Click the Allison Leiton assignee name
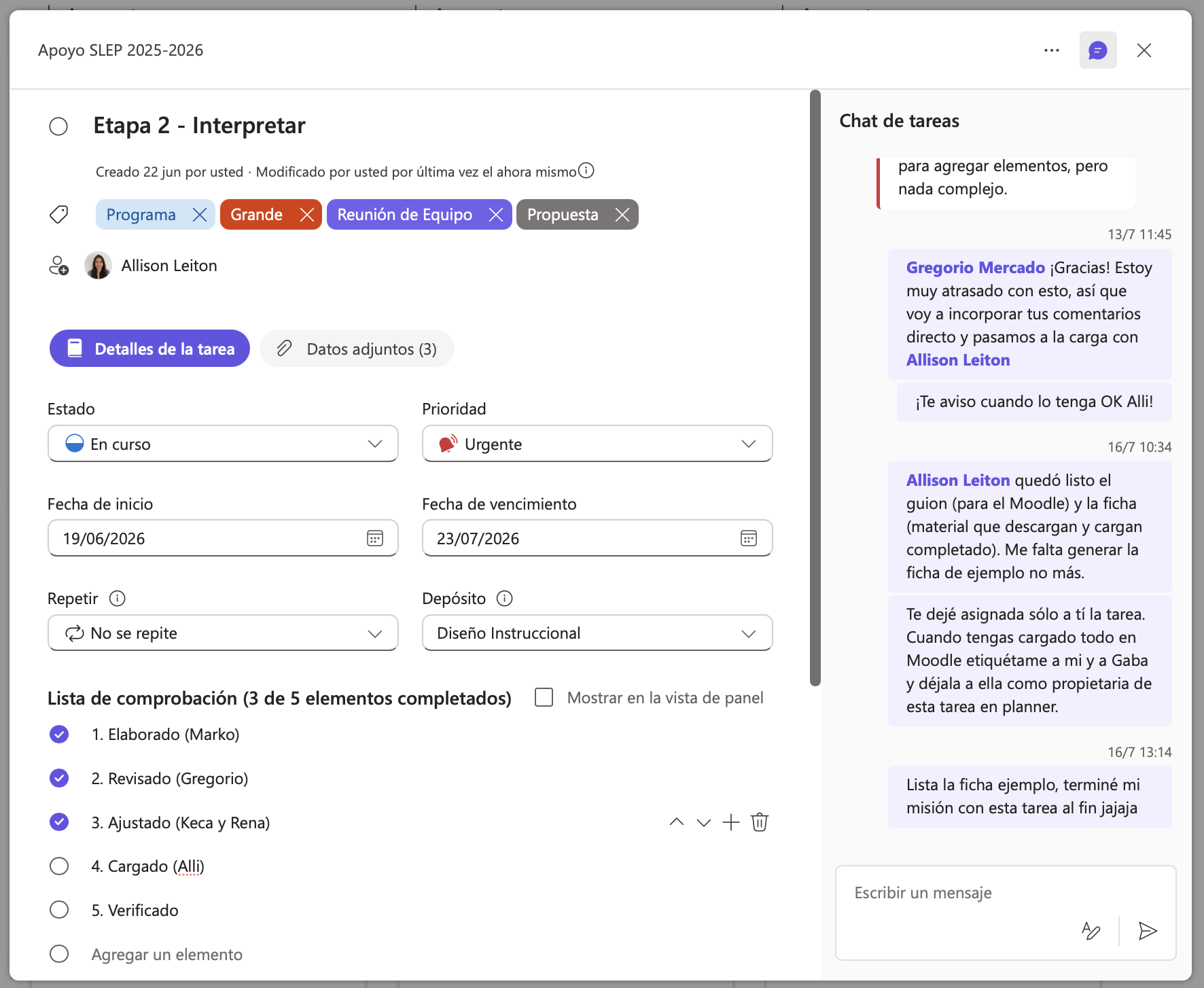The height and width of the screenshot is (988, 1204). click(169, 266)
